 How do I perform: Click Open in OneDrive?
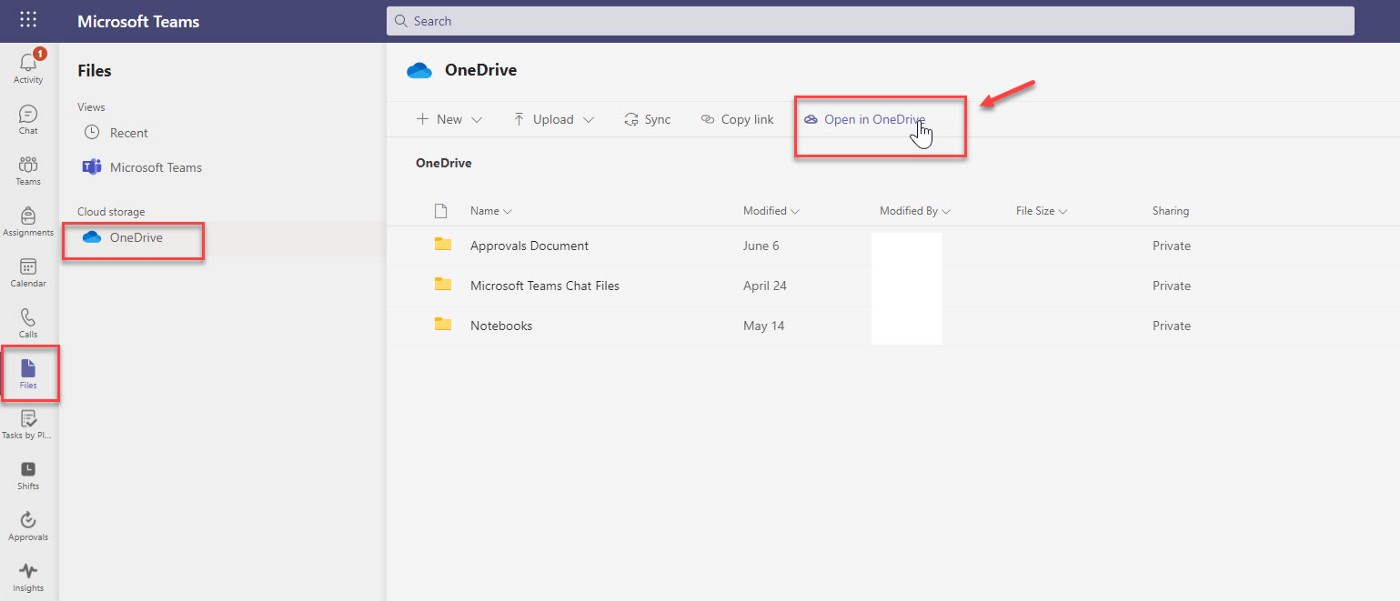tap(865, 119)
